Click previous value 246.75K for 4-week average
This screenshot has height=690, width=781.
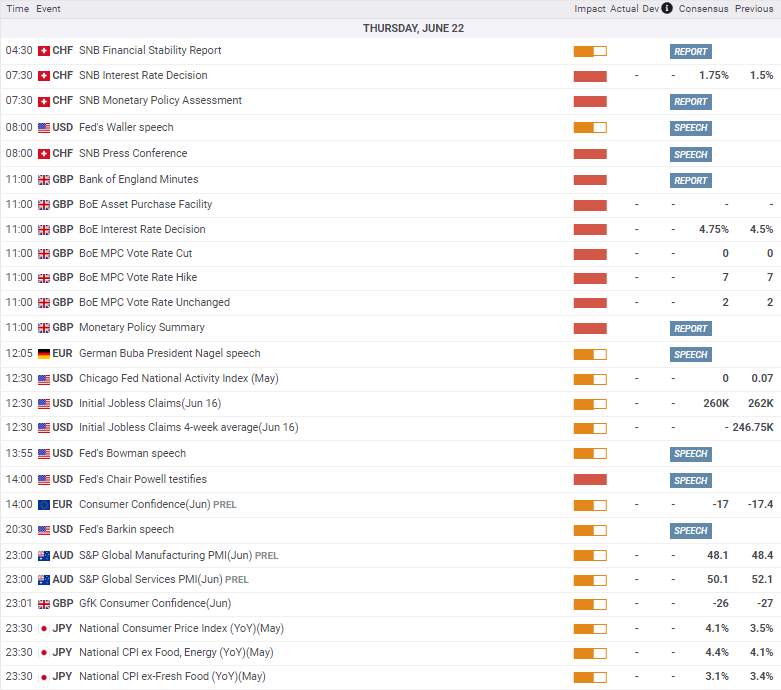tap(753, 427)
